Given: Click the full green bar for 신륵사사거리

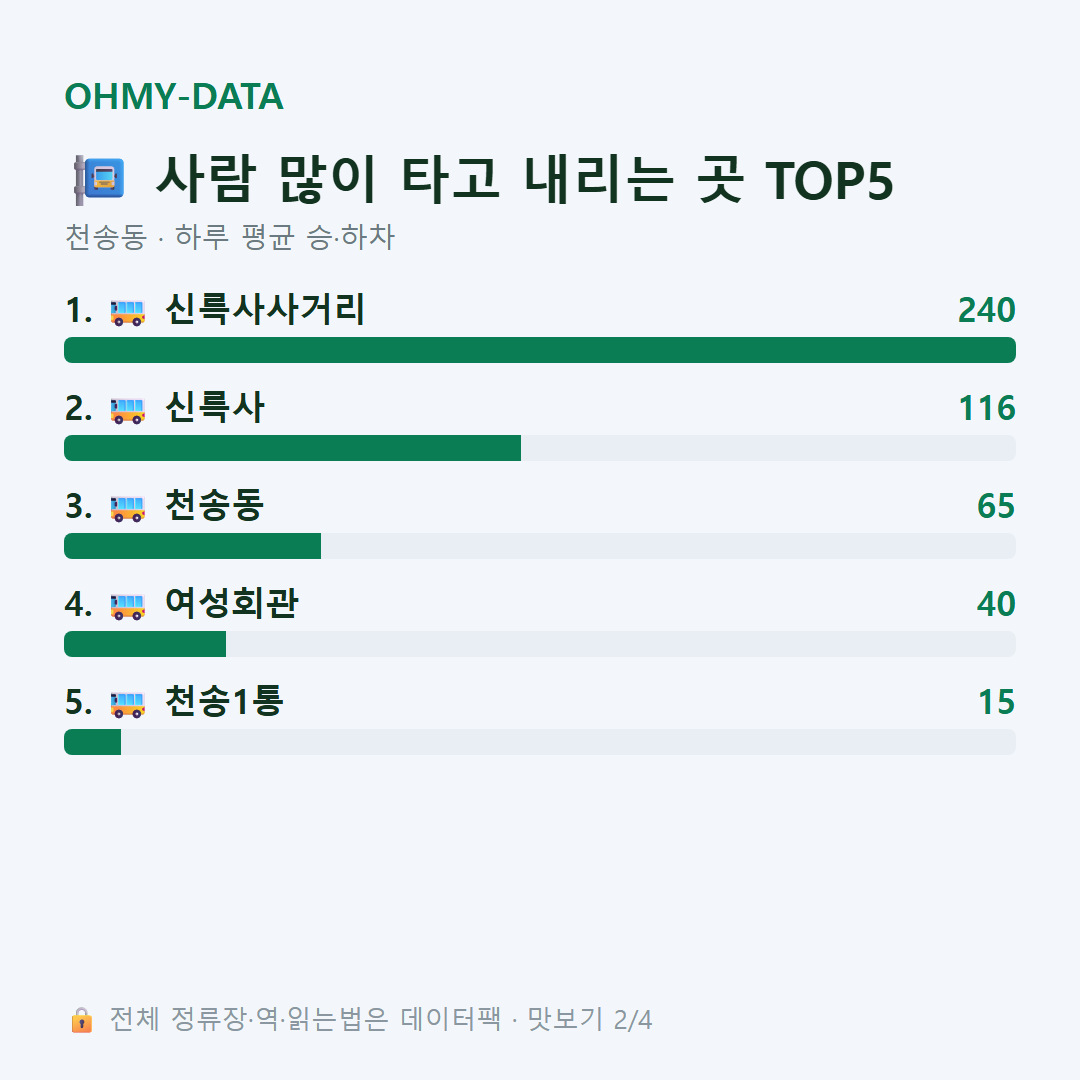Looking at the screenshot, I should pyautogui.click(x=540, y=350).
